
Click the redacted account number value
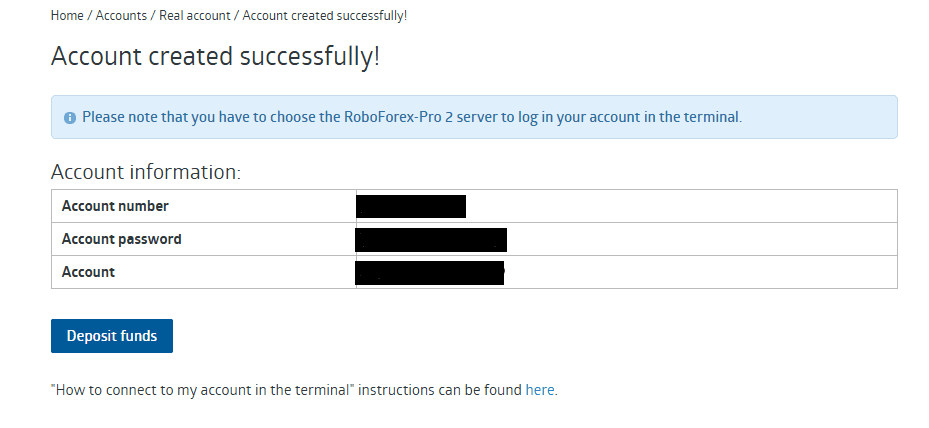pos(411,206)
